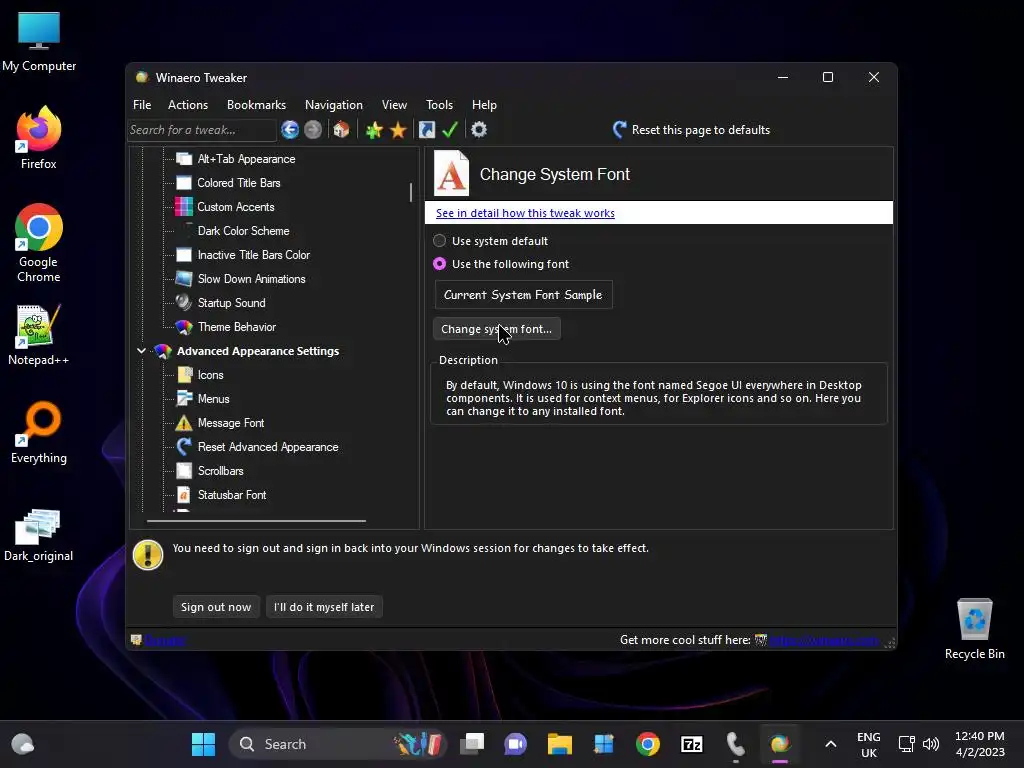This screenshot has width=1024, height=768.
Task: Open settings via the gear toolbar icon
Action: click(479, 130)
